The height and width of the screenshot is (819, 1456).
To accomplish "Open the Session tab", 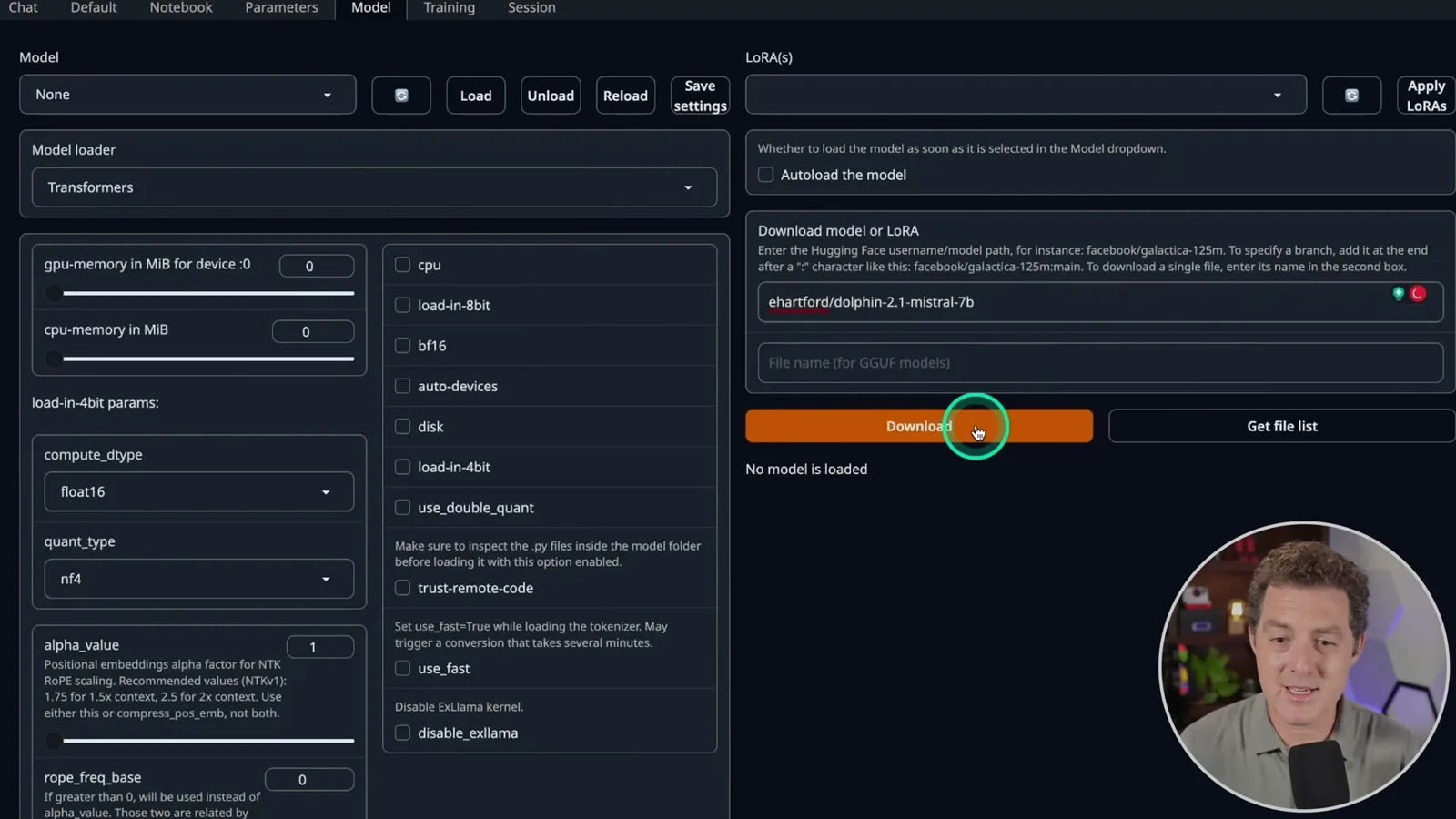I will [x=531, y=7].
